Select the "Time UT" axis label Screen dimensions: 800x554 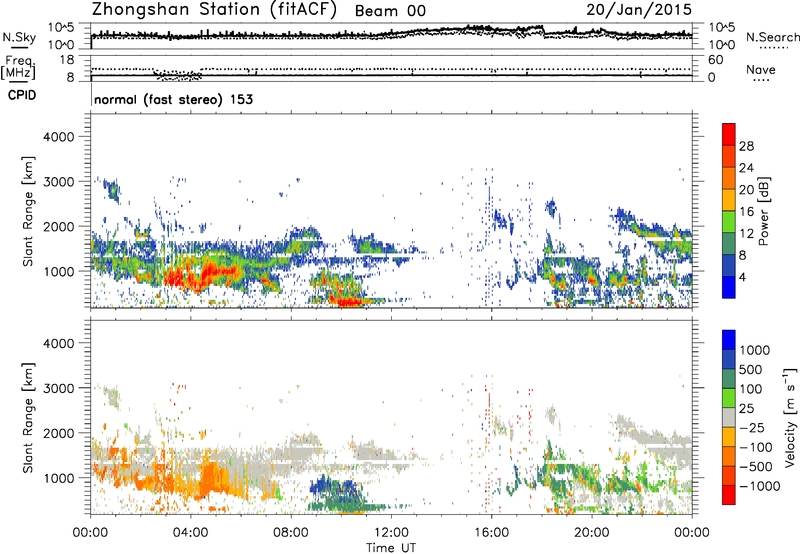coord(391,547)
